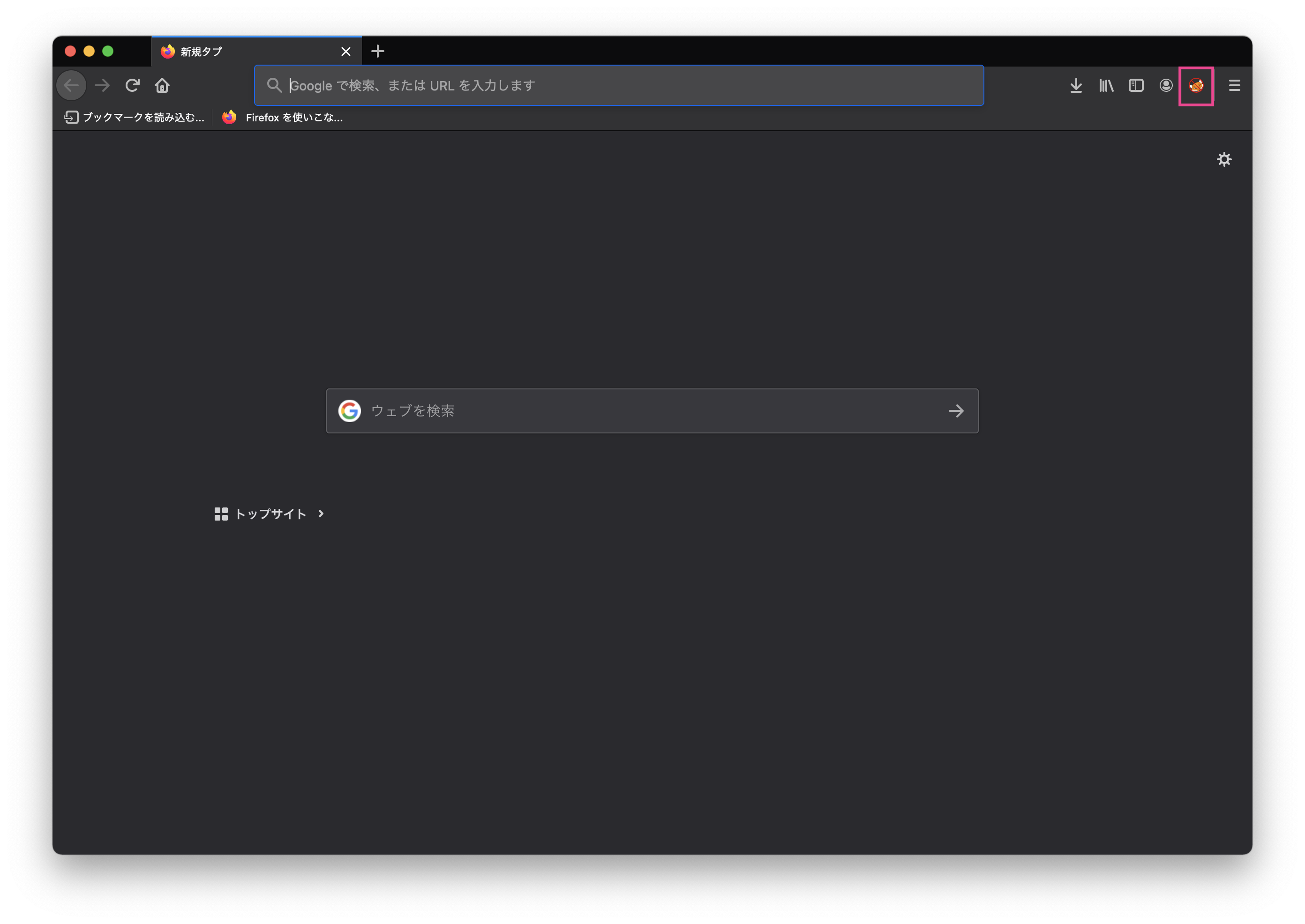Go back with the back arrow button
The height and width of the screenshot is (924, 1305).
click(71, 85)
